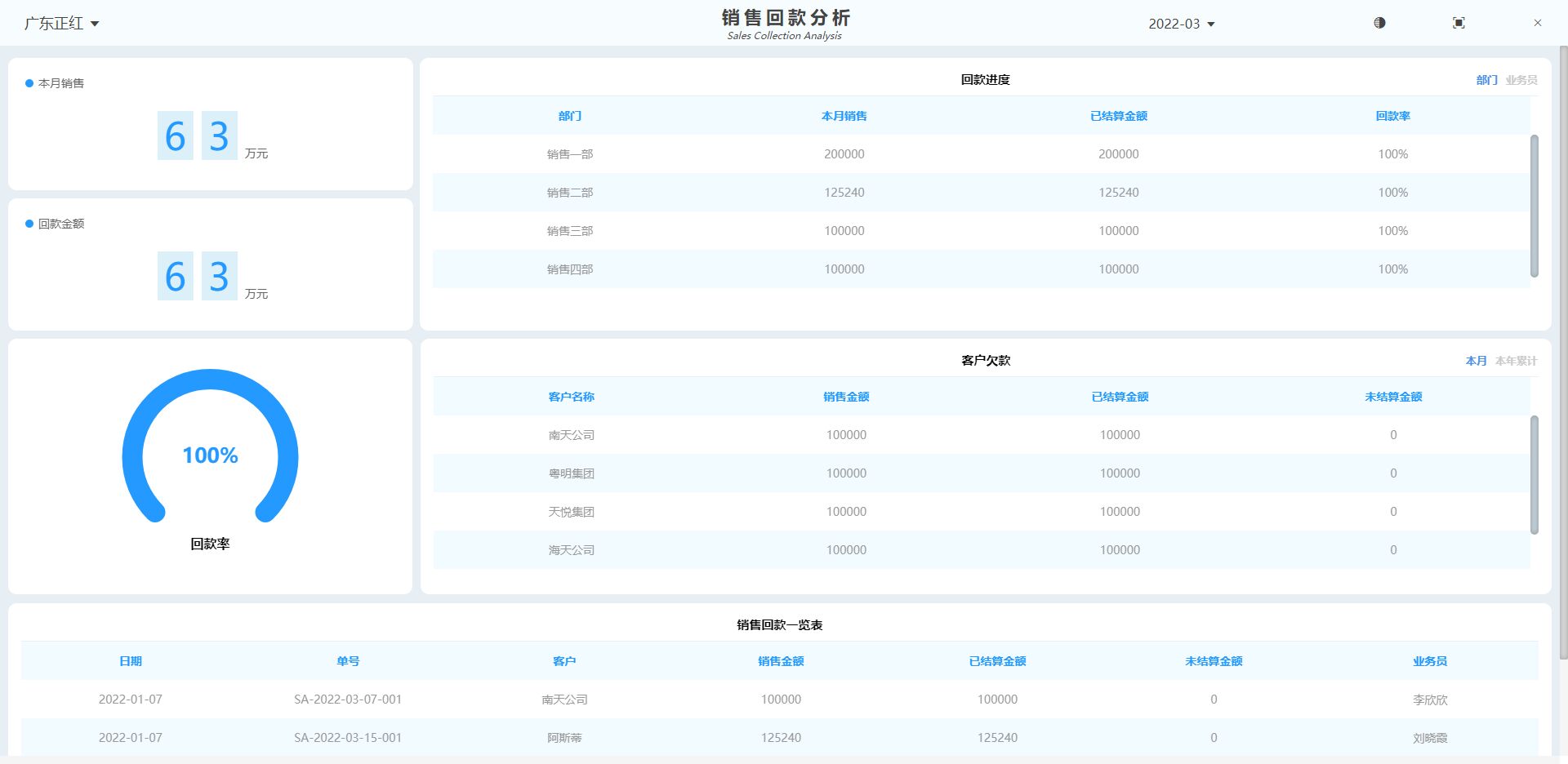This screenshot has width=1568, height=764.
Task: Close the Sales Collection Analysis dashboard
Action: pos(1537,23)
